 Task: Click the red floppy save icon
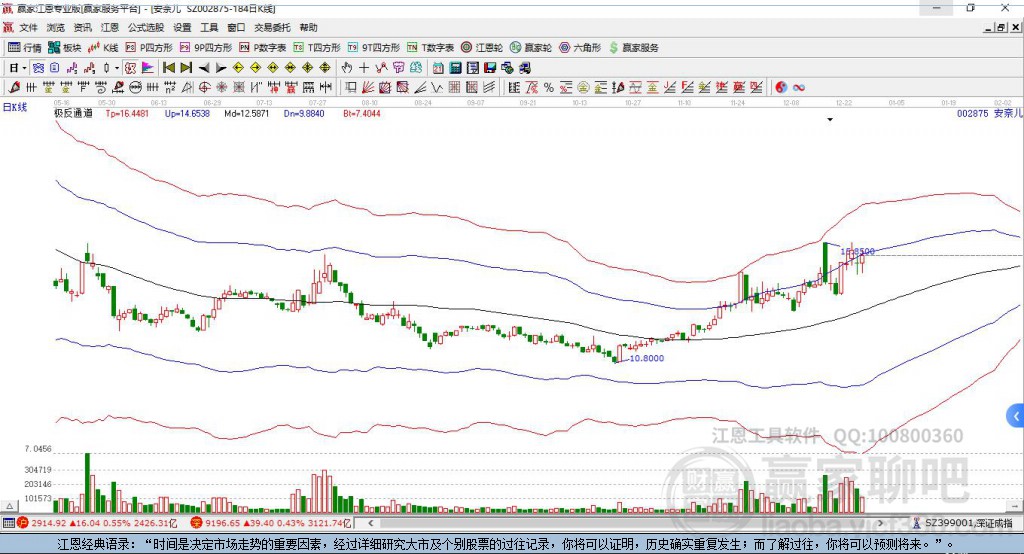pos(490,68)
